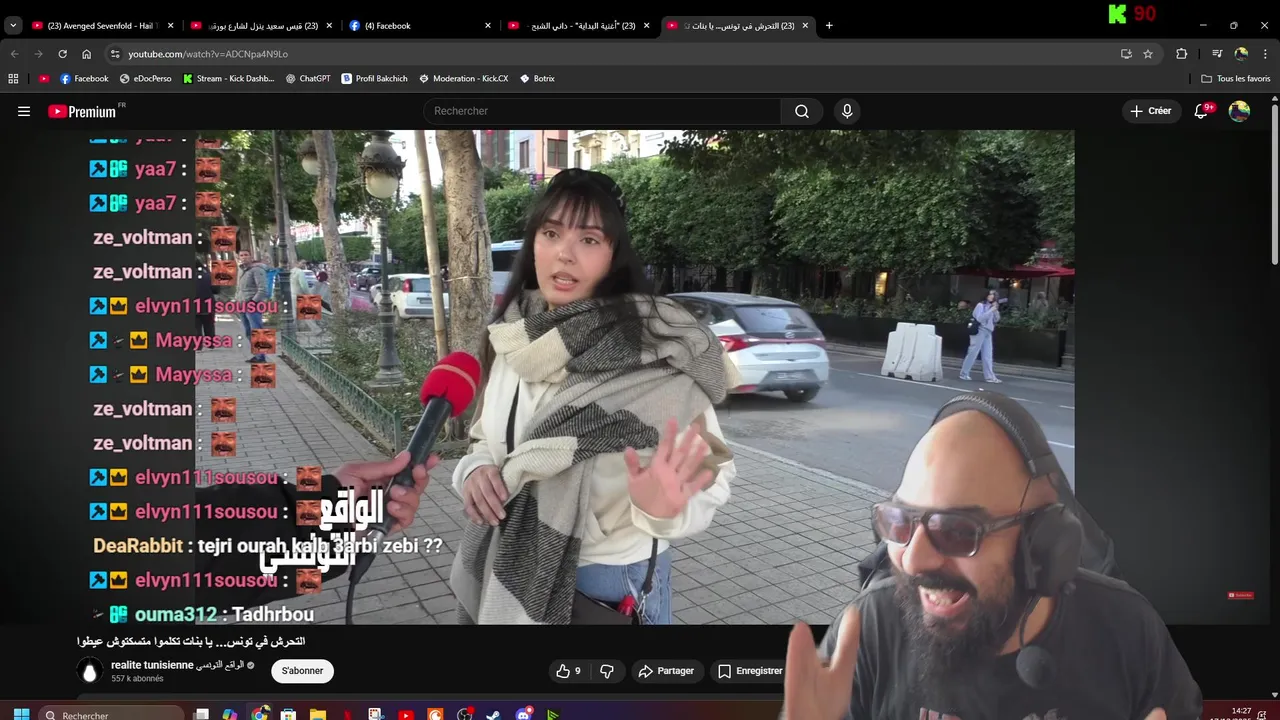The image size is (1280, 720).
Task: Bookmark this page with star icon
Action: click(x=1148, y=54)
